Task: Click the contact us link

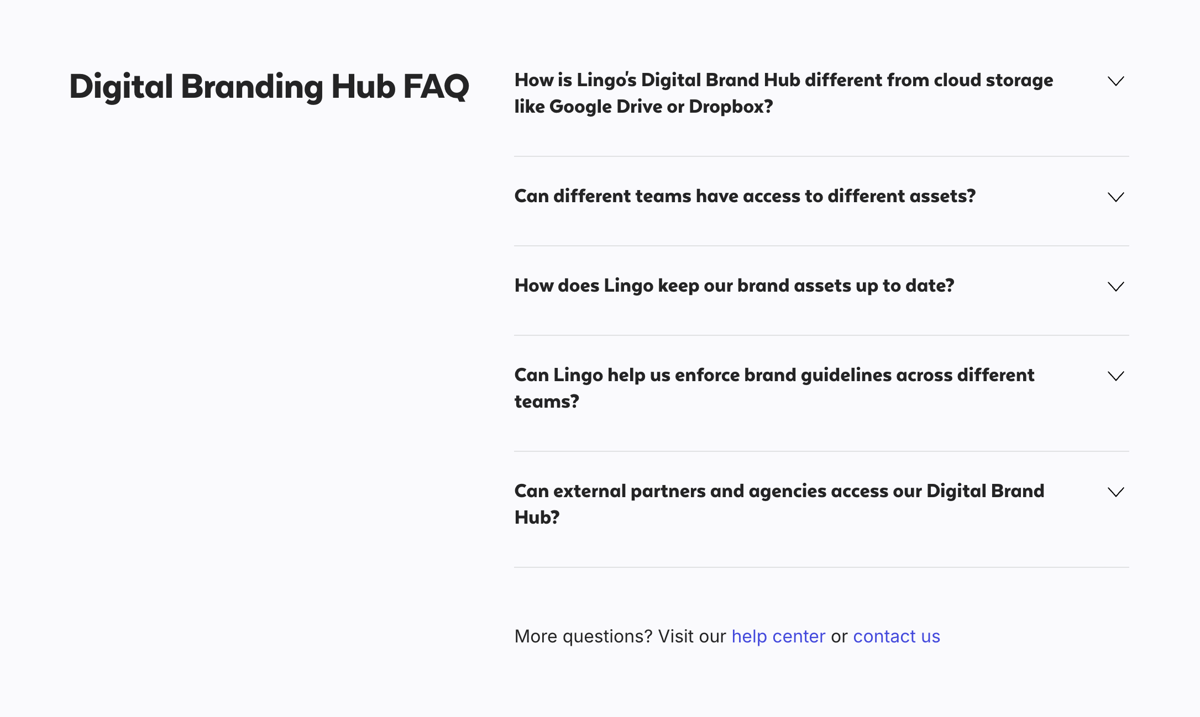Action: point(896,636)
